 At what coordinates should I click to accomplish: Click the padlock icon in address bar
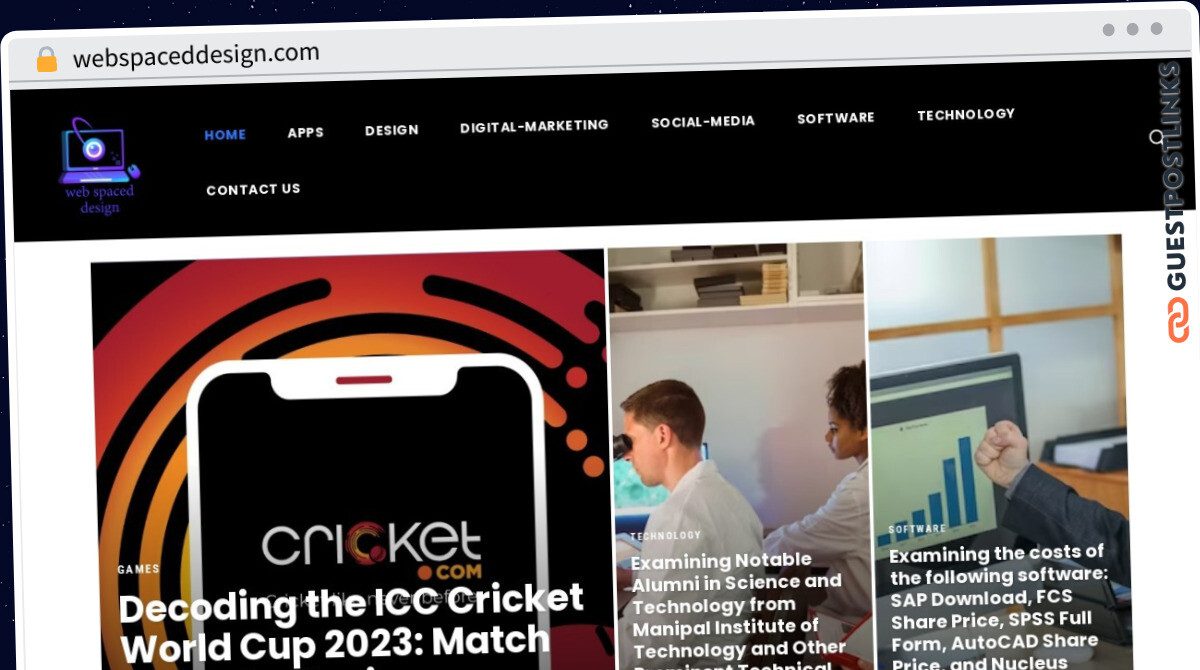[x=47, y=59]
